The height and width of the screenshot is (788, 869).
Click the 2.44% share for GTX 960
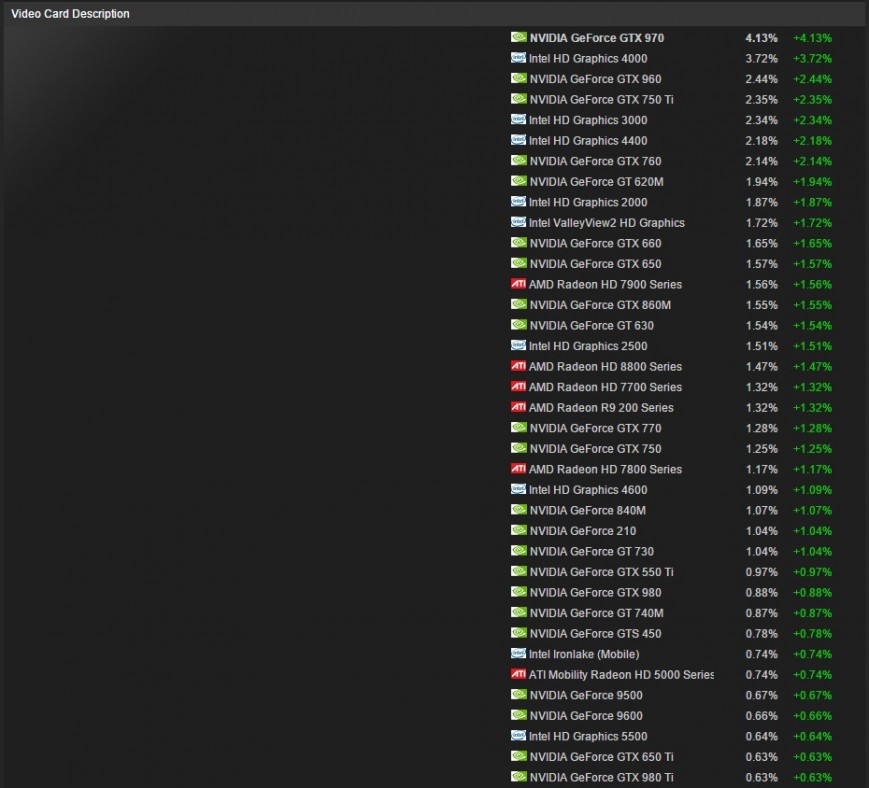point(761,79)
